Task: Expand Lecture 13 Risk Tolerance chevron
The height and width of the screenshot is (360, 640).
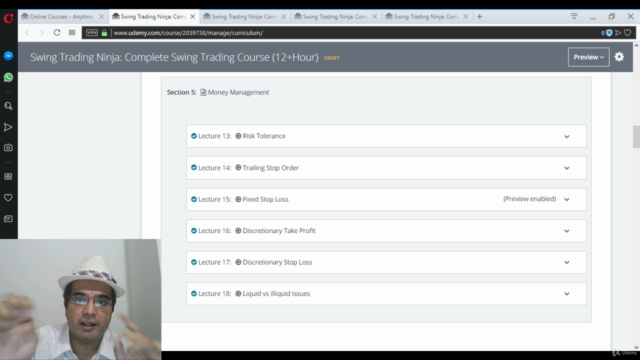Action: (x=567, y=137)
